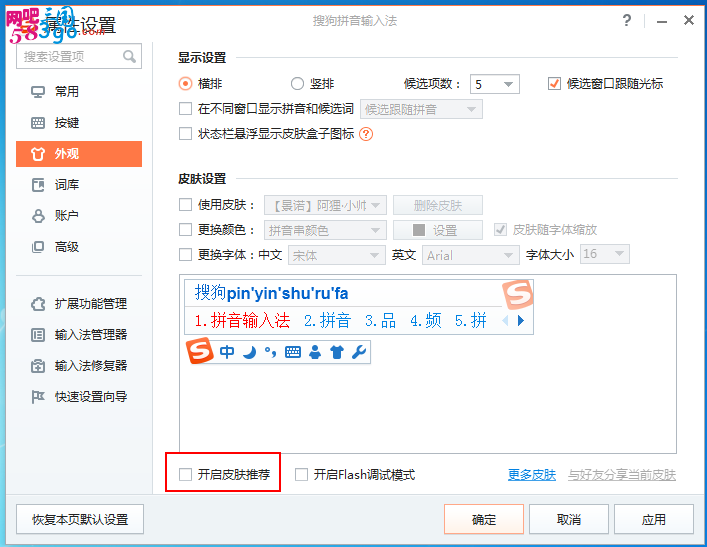Click the Sogou S logo on status bar preview
The height and width of the screenshot is (547, 707).
[x=200, y=350]
